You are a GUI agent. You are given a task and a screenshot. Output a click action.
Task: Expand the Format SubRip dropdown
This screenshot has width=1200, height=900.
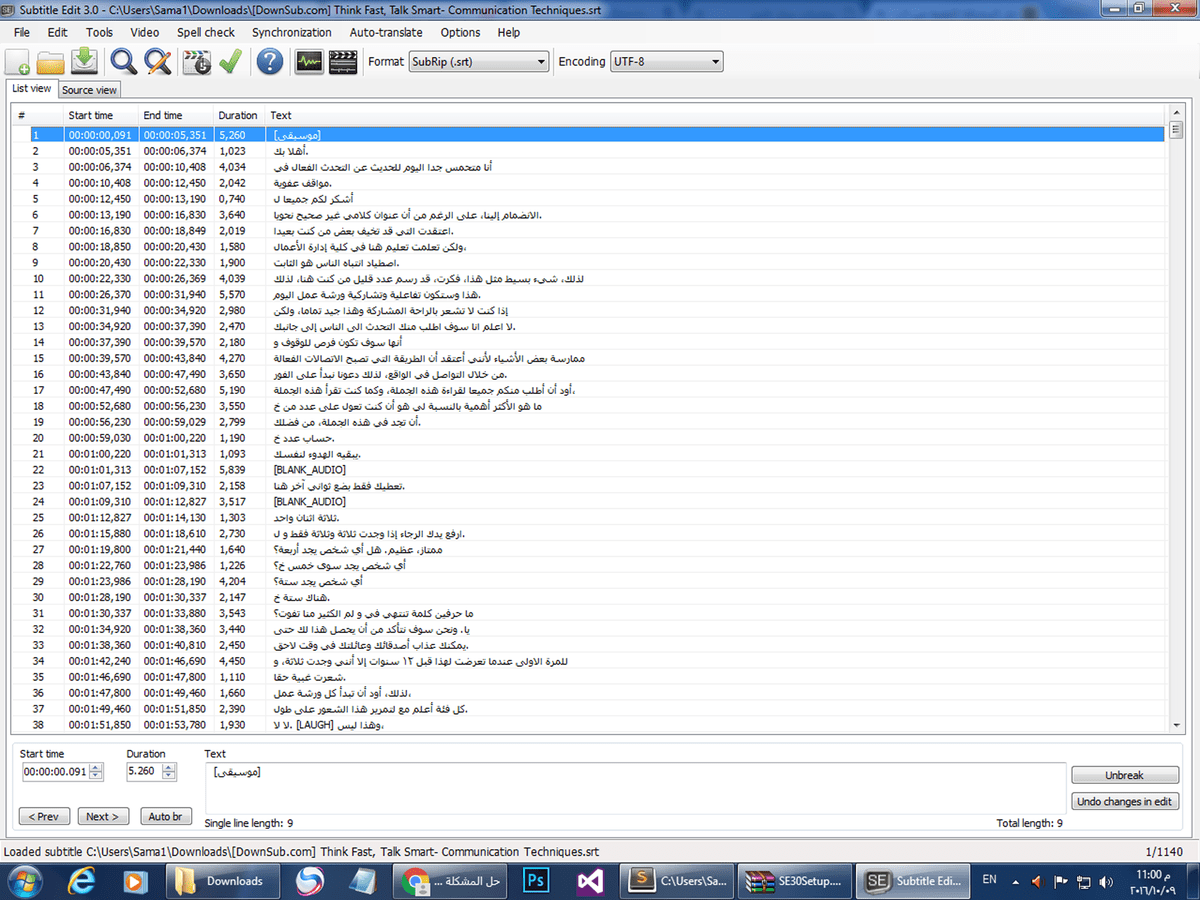click(x=479, y=62)
